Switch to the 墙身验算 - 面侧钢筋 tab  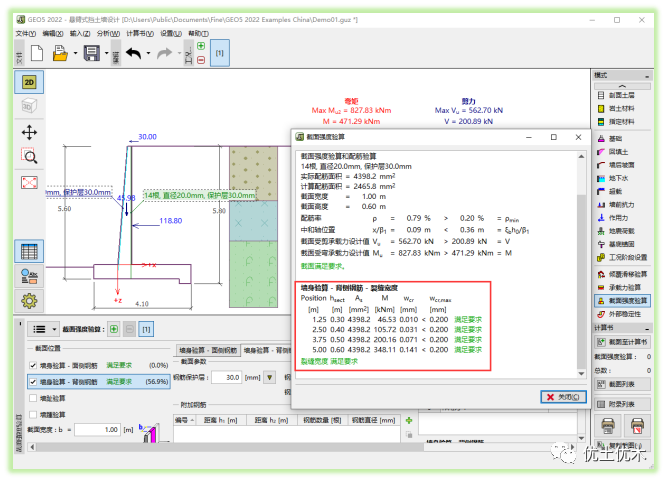pos(208,351)
